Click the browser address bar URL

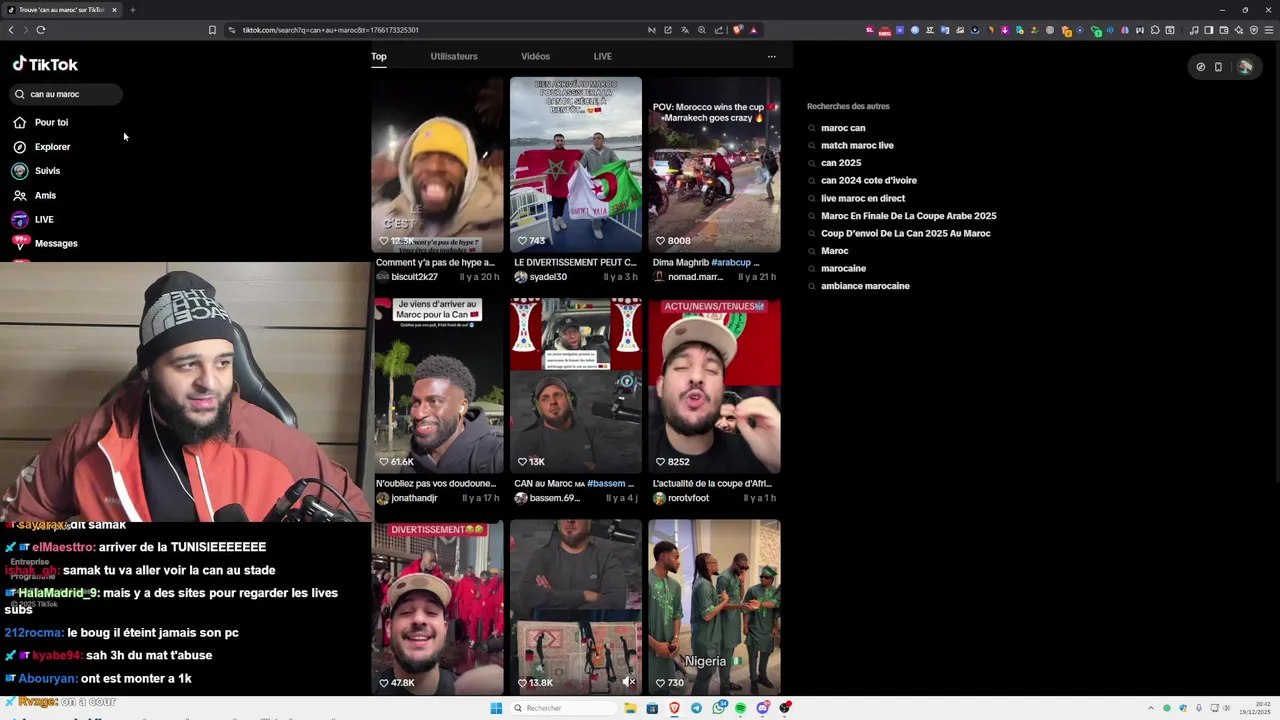(x=330, y=30)
